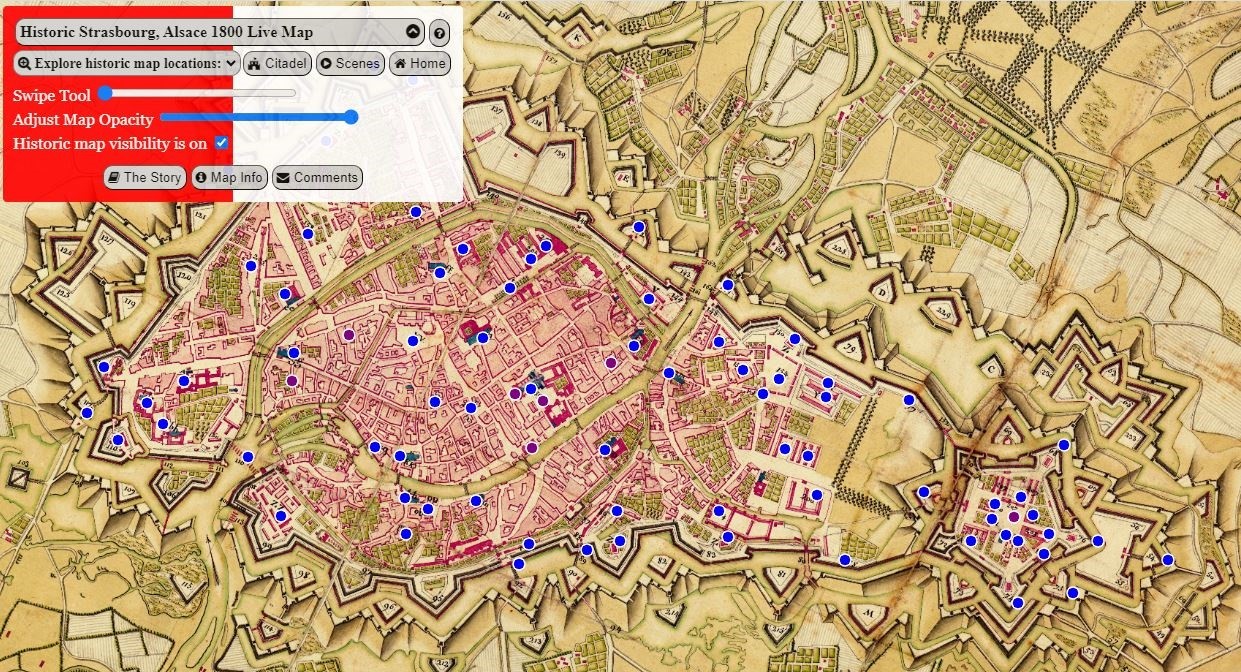The image size is (1241, 672).
Task: Click the title Historic Strasbourg, Alsace 1800 Live Map
Action: pyautogui.click(x=166, y=32)
